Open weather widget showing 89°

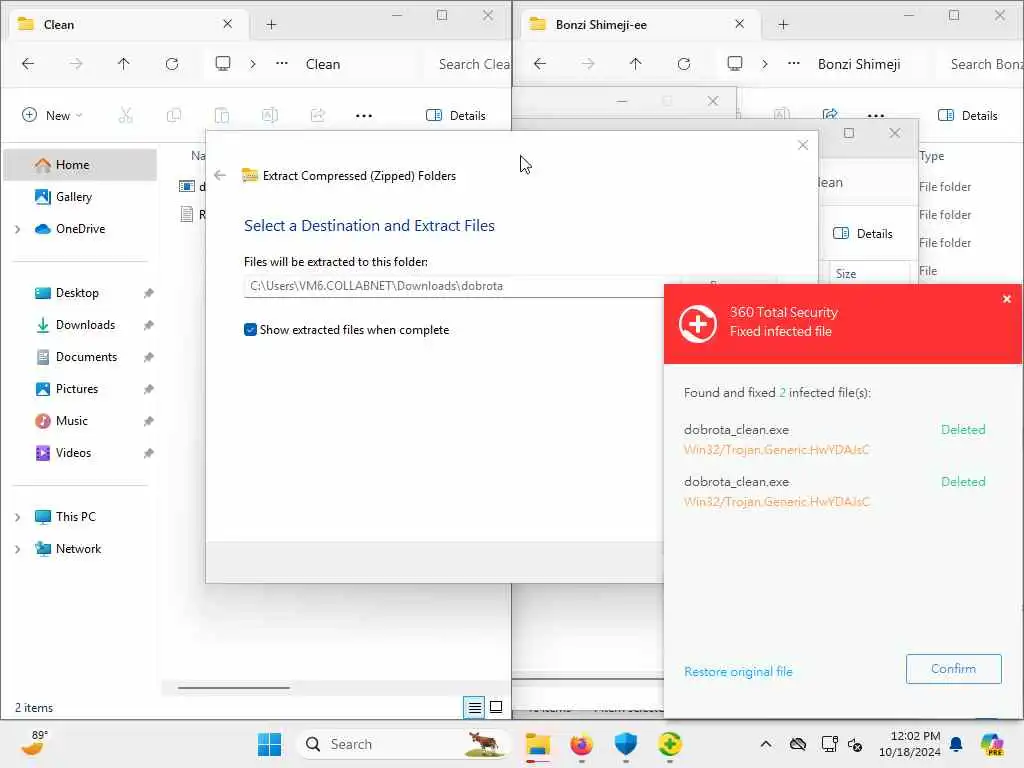[x=34, y=743]
